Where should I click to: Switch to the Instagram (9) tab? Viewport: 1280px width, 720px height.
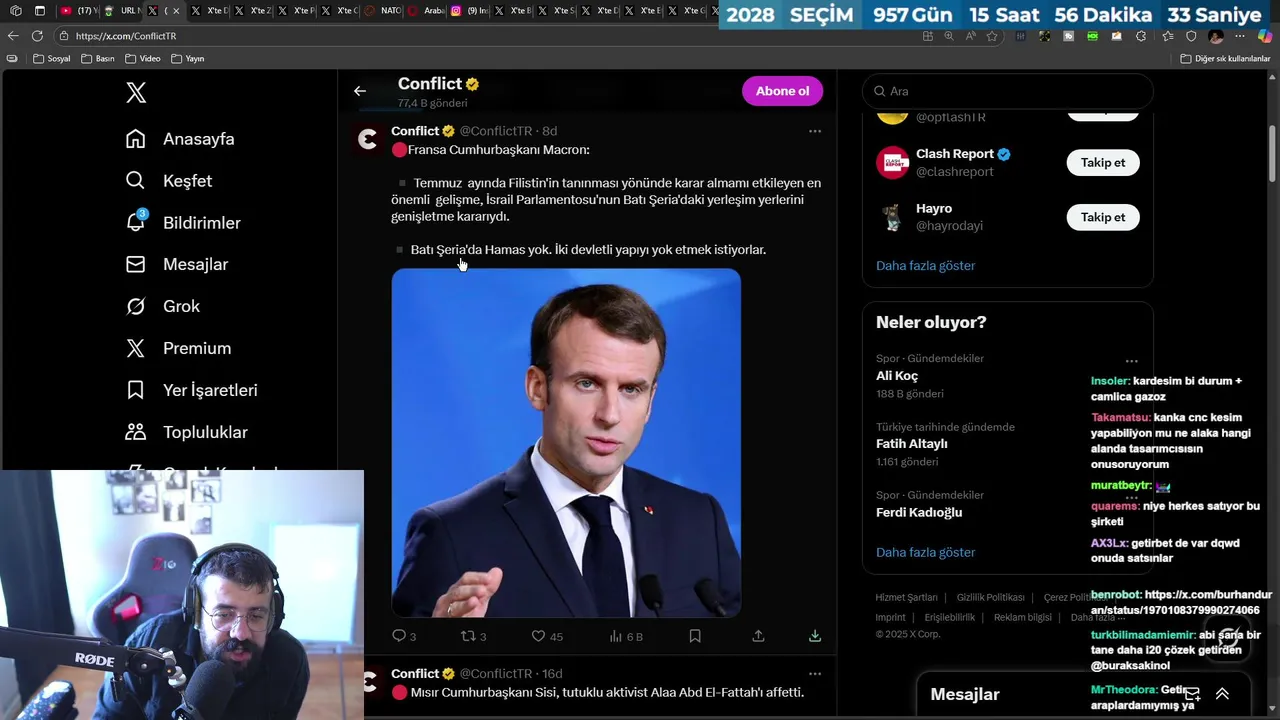pyautogui.click(x=469, y=11)
